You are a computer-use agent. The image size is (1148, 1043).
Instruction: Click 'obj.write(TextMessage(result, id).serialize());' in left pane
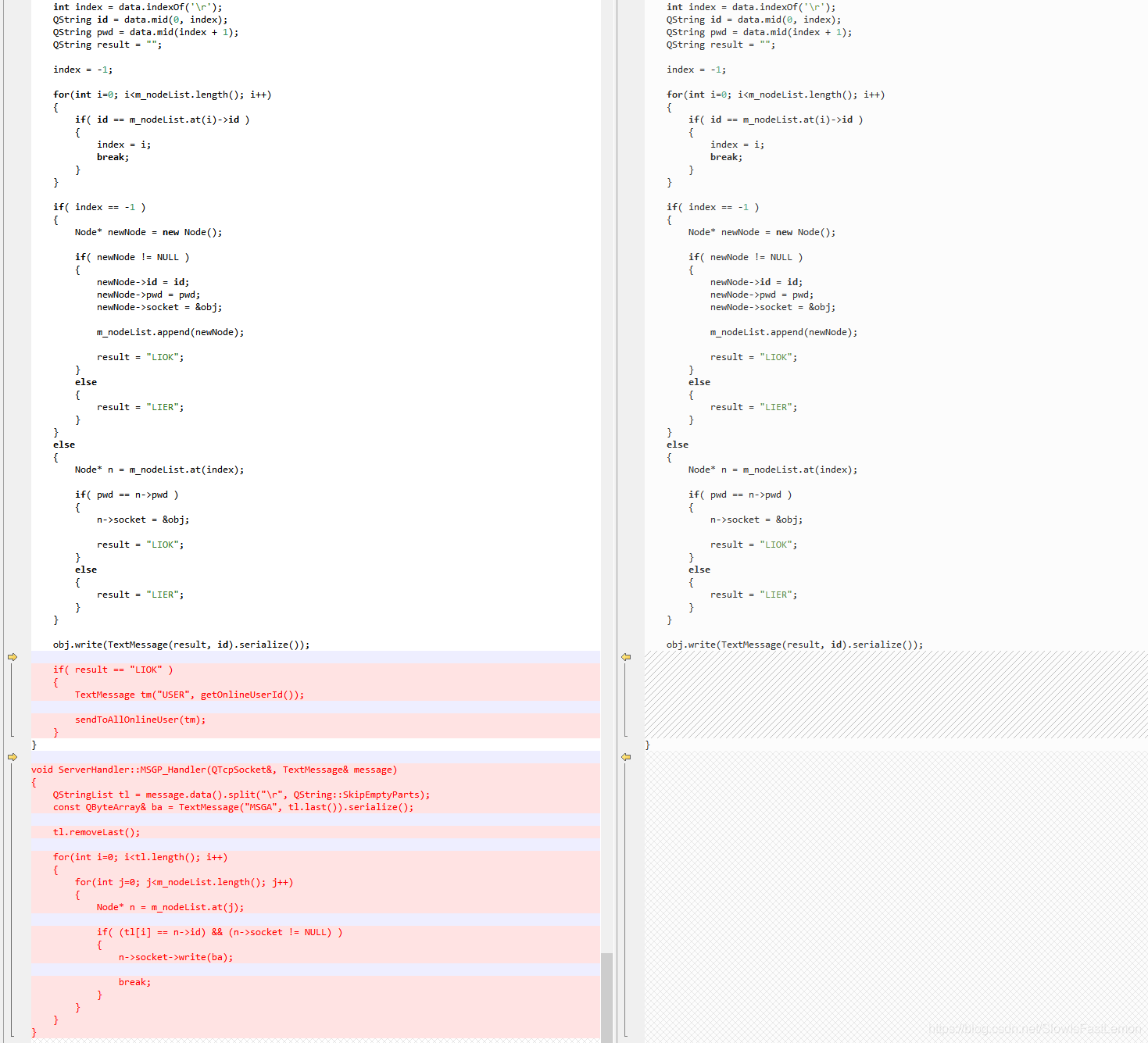click(181, 645)
